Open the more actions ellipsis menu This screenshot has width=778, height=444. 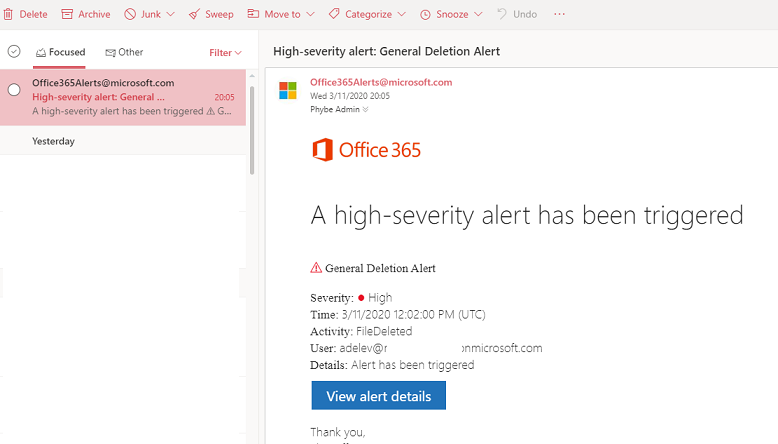pyautogui.click(x=559, y=14)
